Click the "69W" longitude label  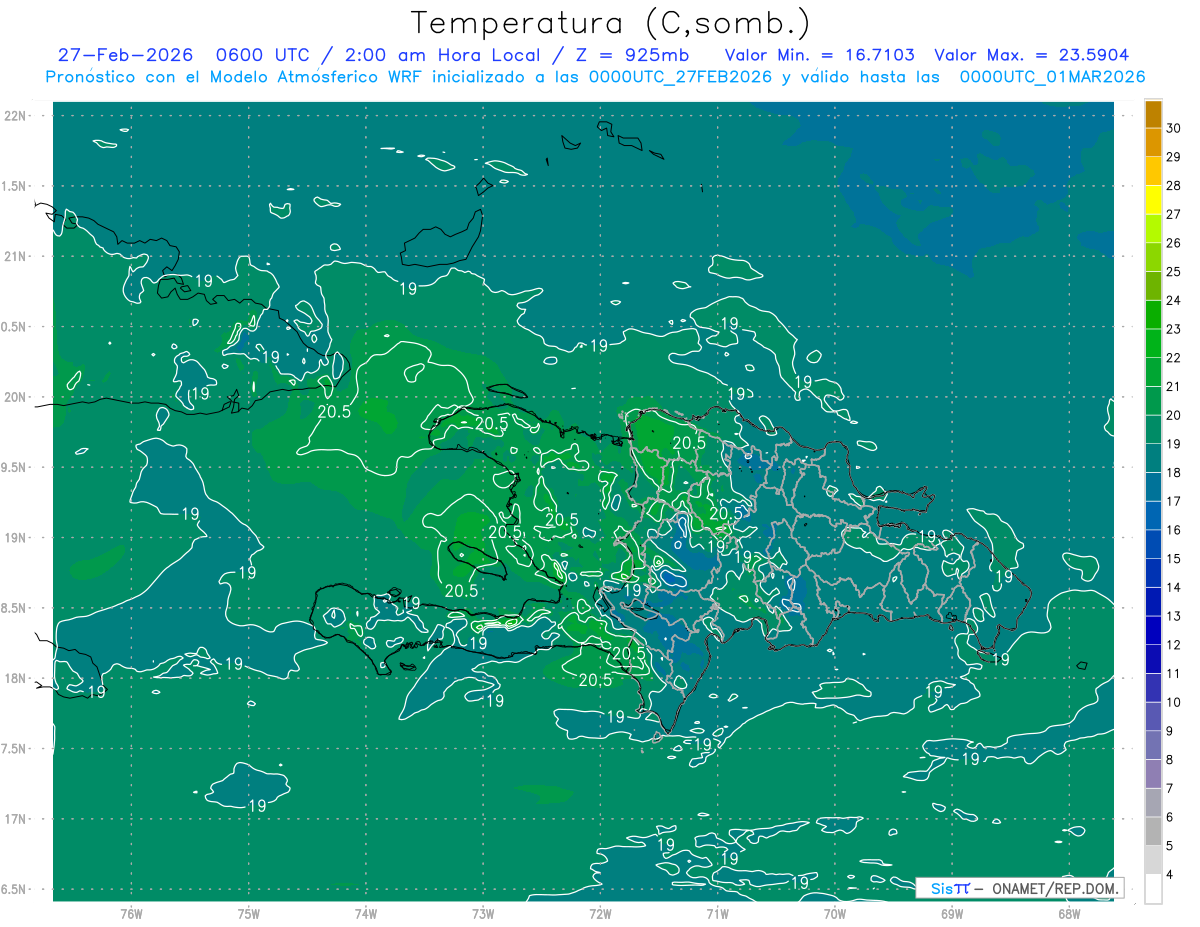point(952,913)
